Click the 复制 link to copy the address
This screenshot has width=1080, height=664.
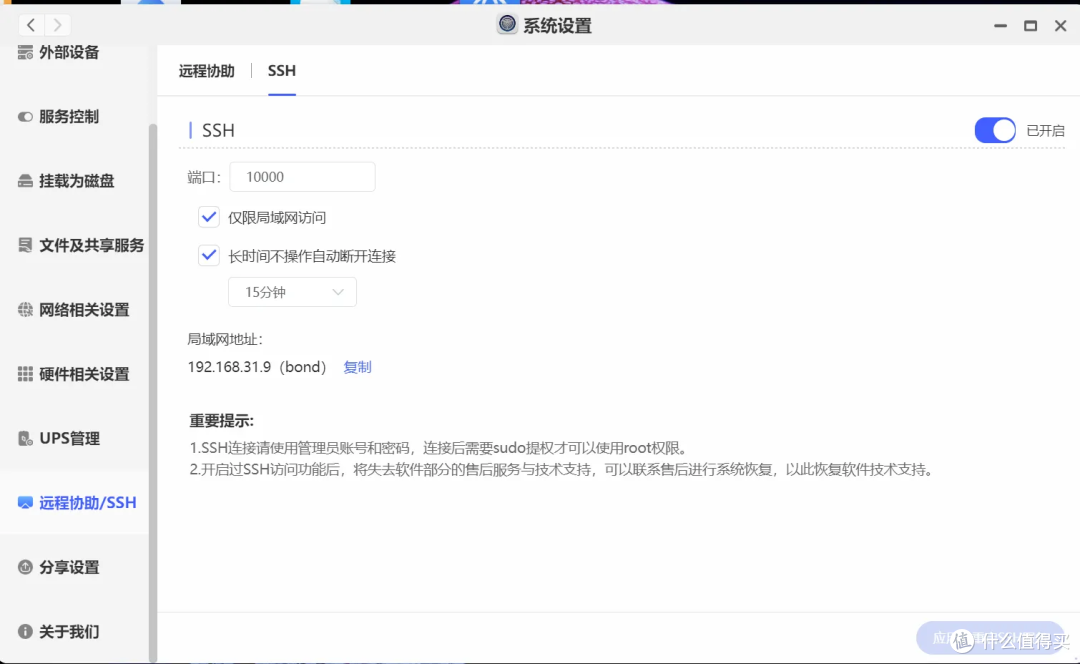(x=357, y=366)
